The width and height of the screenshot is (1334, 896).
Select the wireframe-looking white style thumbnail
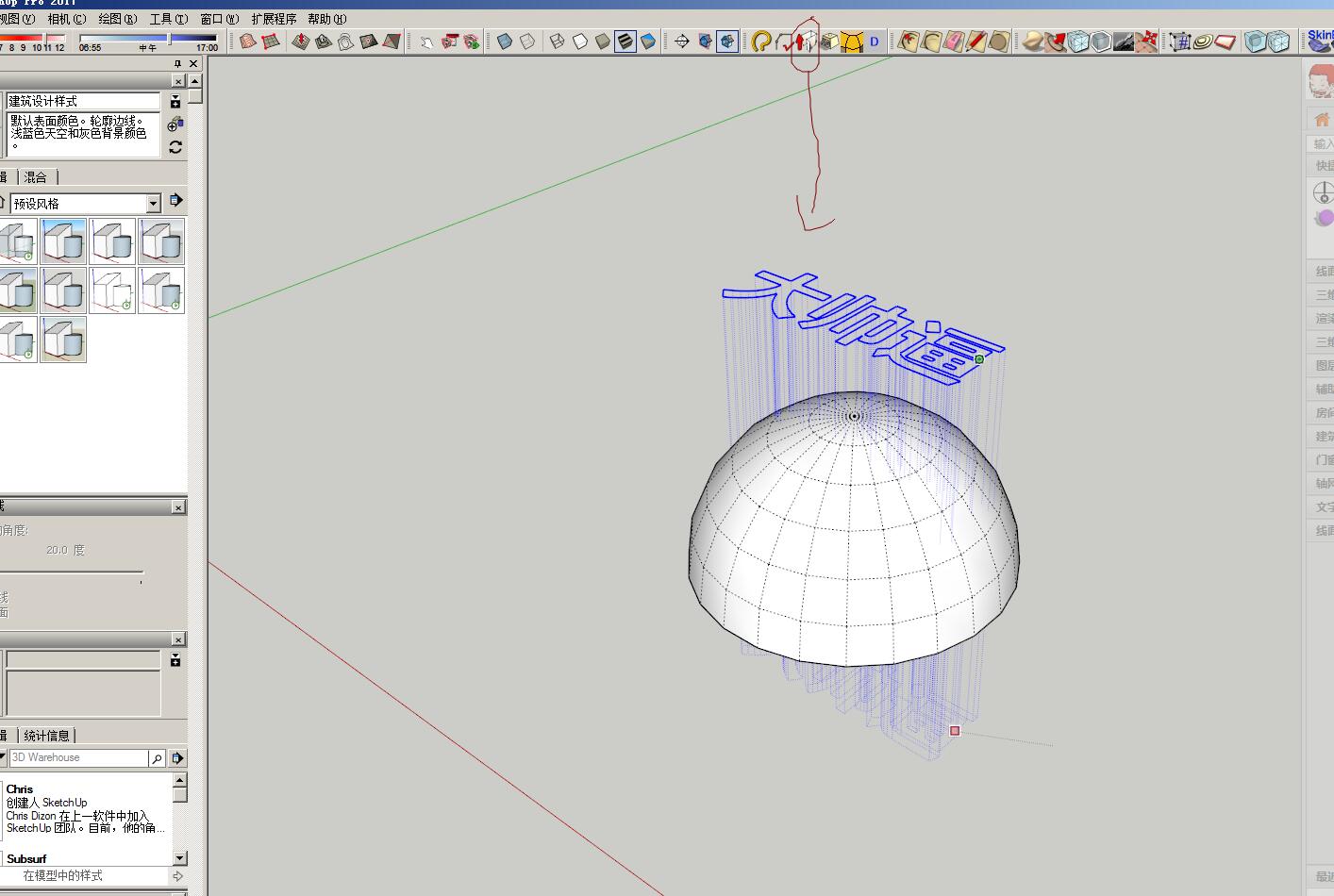click(x=112, y=290)
